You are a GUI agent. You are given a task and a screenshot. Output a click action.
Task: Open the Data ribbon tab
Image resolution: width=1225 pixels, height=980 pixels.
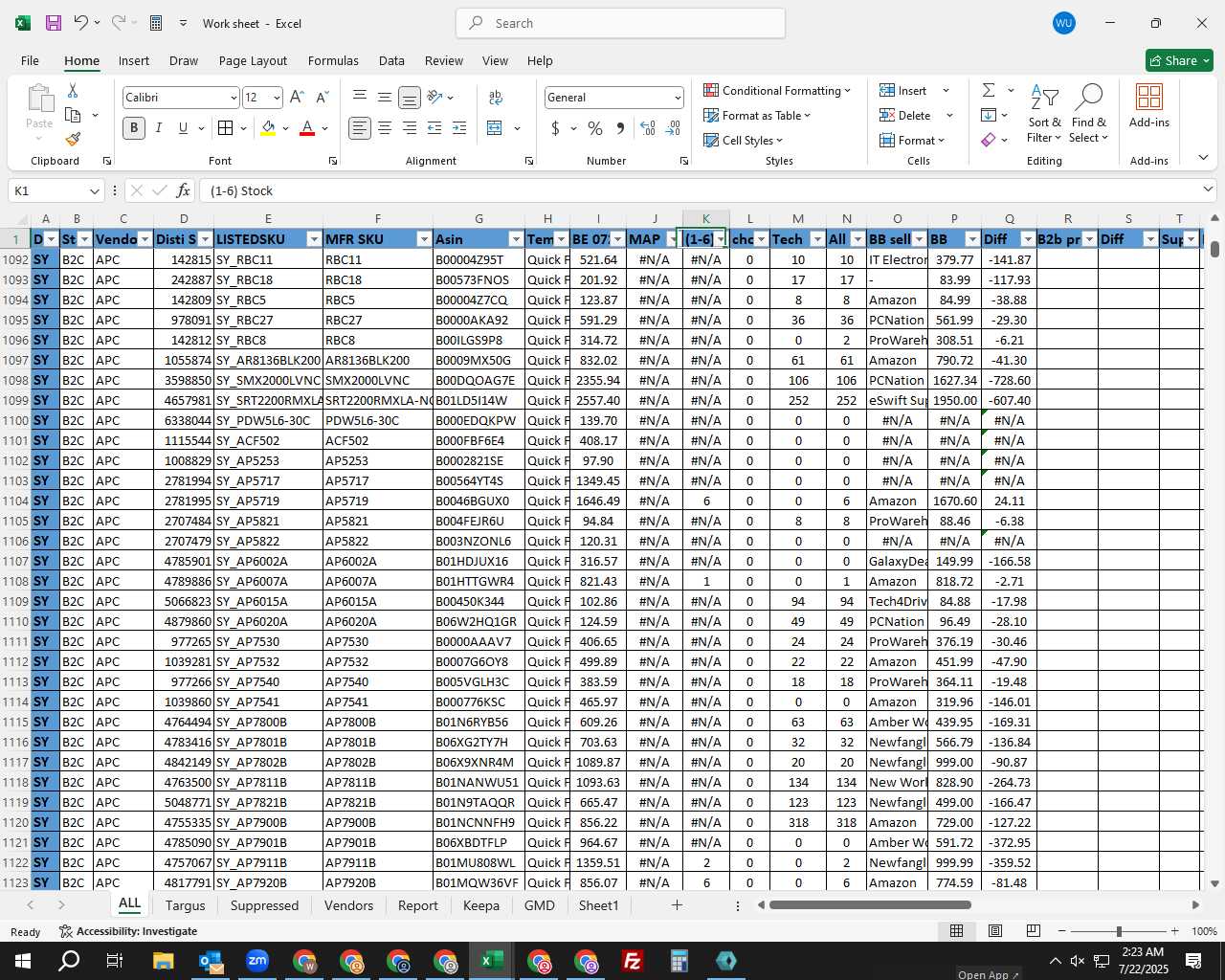tap(391, 60)
